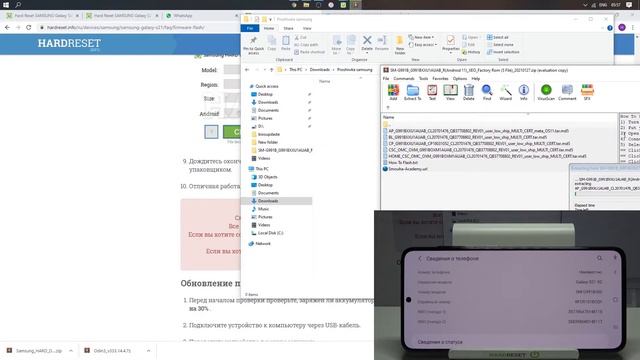The height and width of the screenshot is (360, 640).
Task: Open the Explorer recent locations dropdown arrow
Action: [264, 70]
